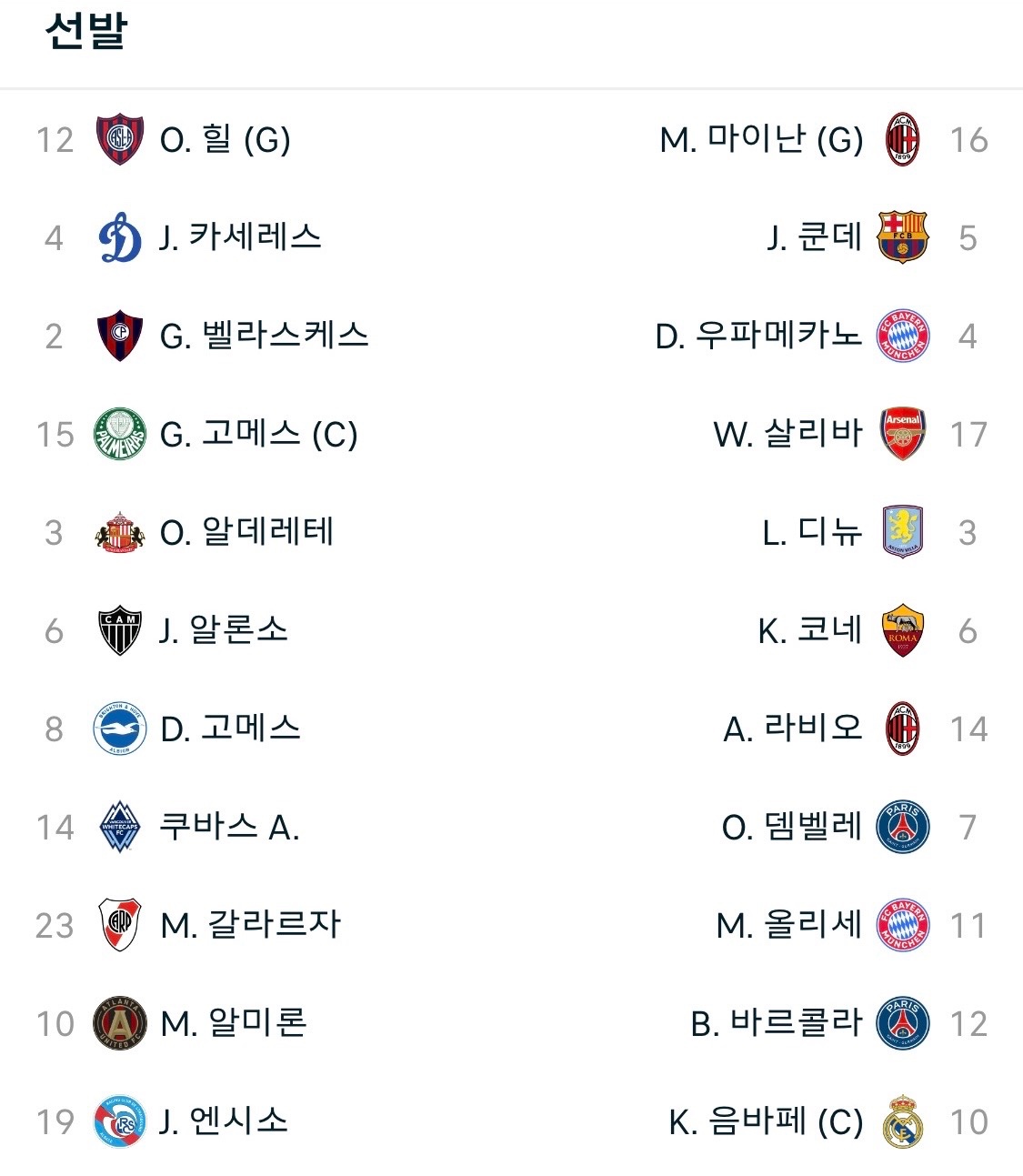Click the Arsenal crest next to W. 살리바
Image resolution: width=1023 pixels, height=1176 pixels.
coord(902,434)
